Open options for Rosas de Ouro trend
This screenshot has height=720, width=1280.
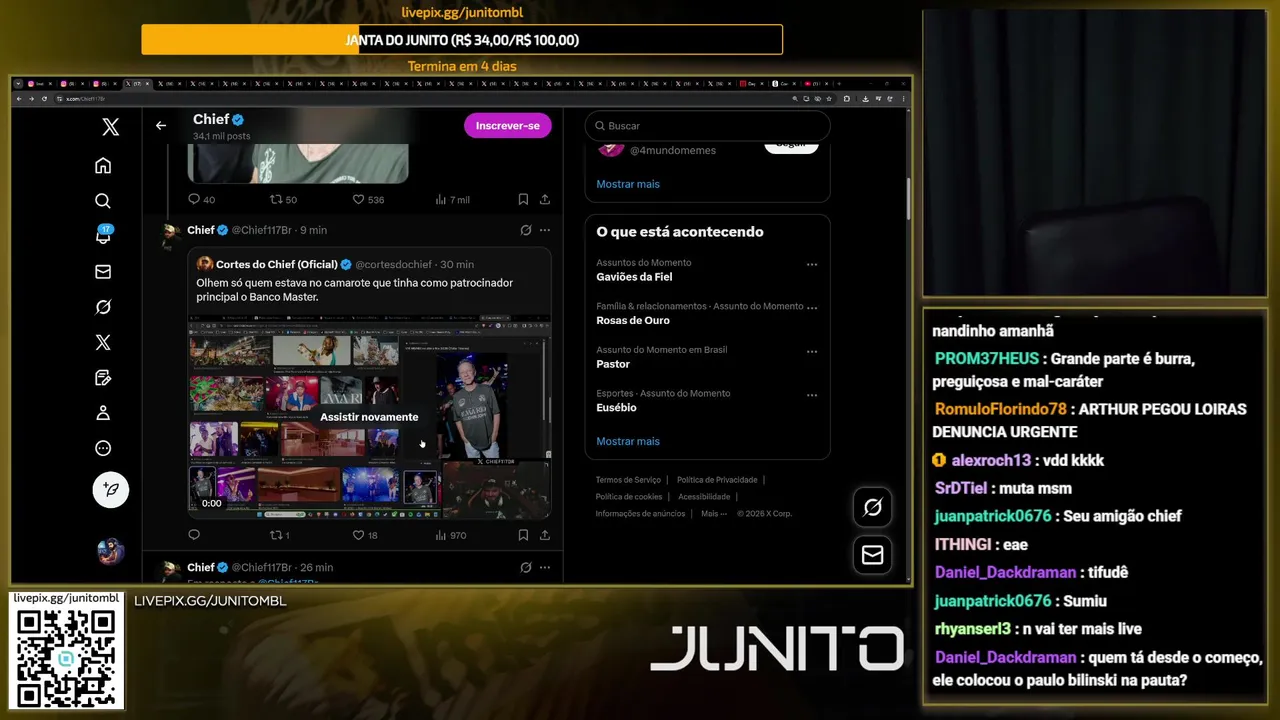812,308
